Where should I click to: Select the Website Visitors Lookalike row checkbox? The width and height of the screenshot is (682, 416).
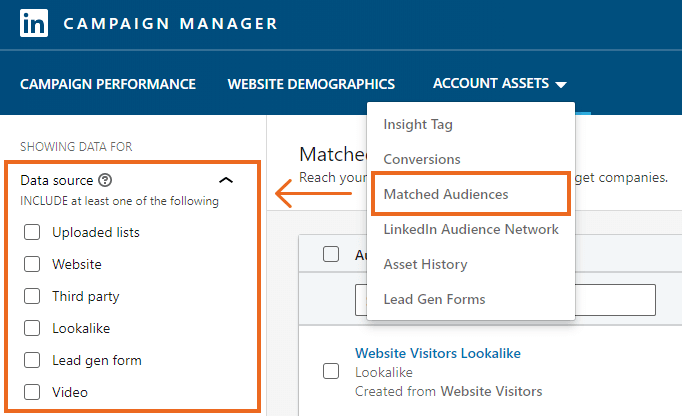(331, 371)
